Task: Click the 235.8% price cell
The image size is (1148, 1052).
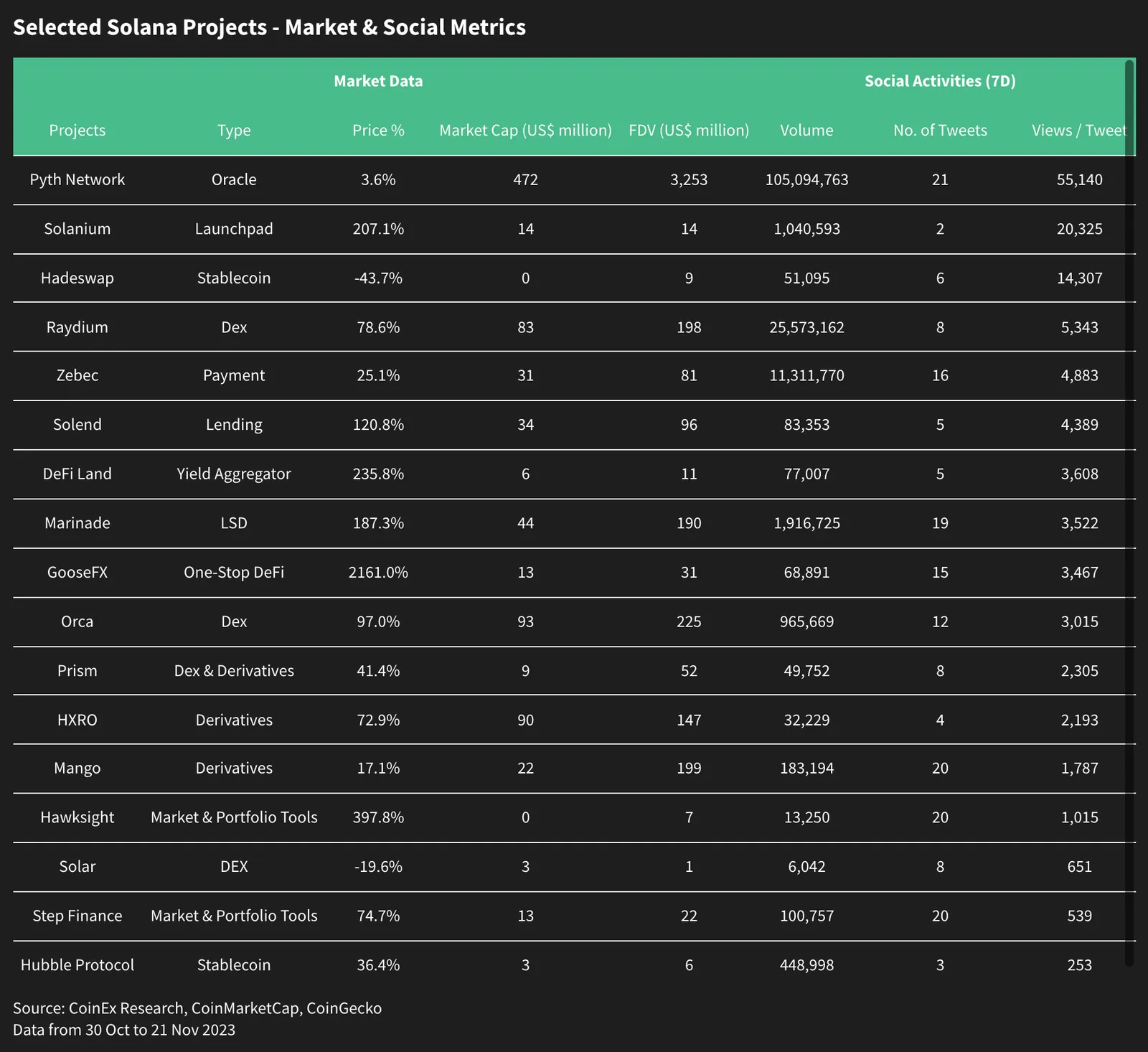Action: pyautogui.click(x=378, y=474)
